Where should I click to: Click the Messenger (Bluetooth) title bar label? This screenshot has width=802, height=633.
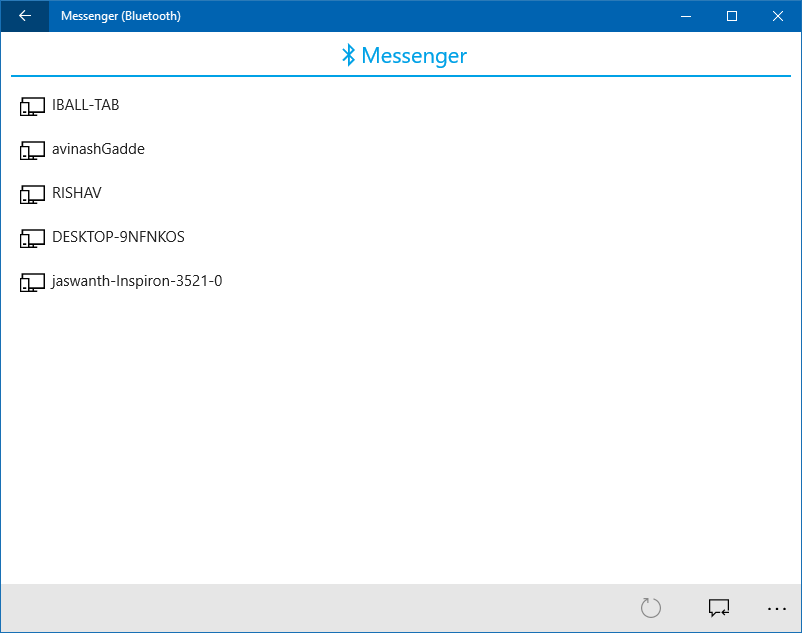click(x=120, y=16)
